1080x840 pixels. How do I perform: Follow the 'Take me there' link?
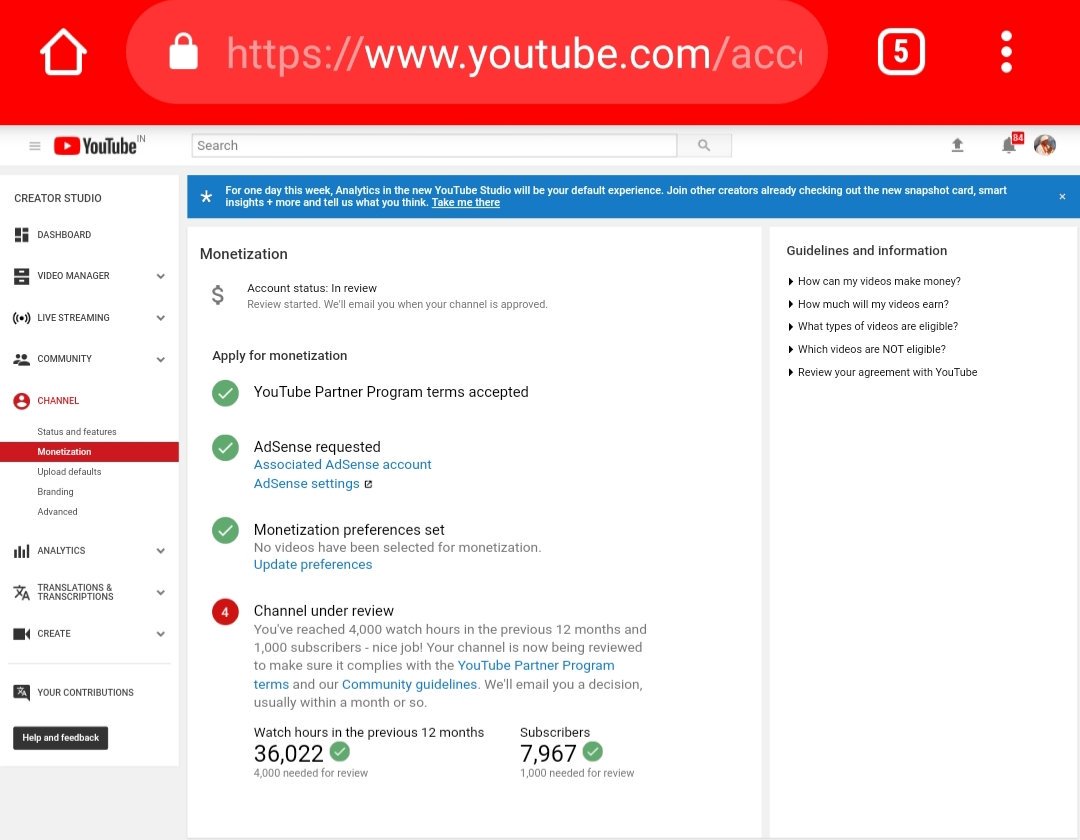466,202
